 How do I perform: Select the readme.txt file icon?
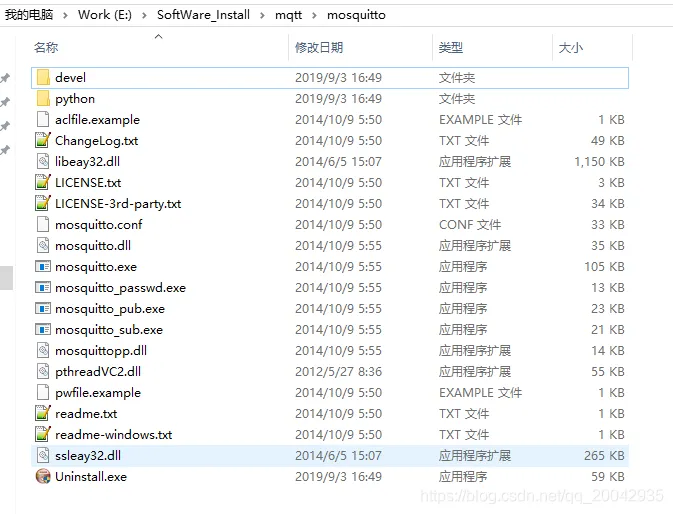point(43,414)
